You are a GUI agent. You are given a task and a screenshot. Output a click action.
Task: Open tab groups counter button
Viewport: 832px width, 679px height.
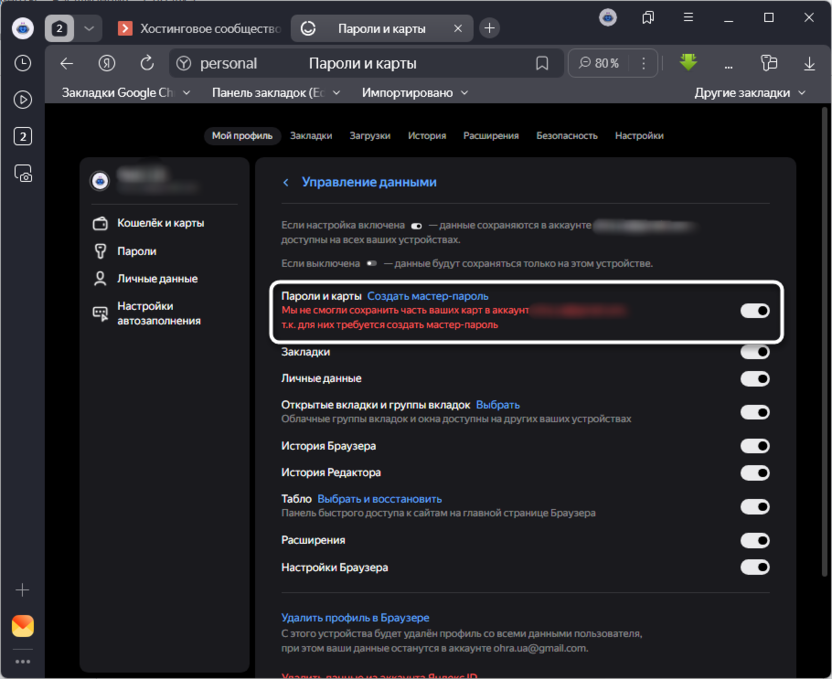click(59, 28)
